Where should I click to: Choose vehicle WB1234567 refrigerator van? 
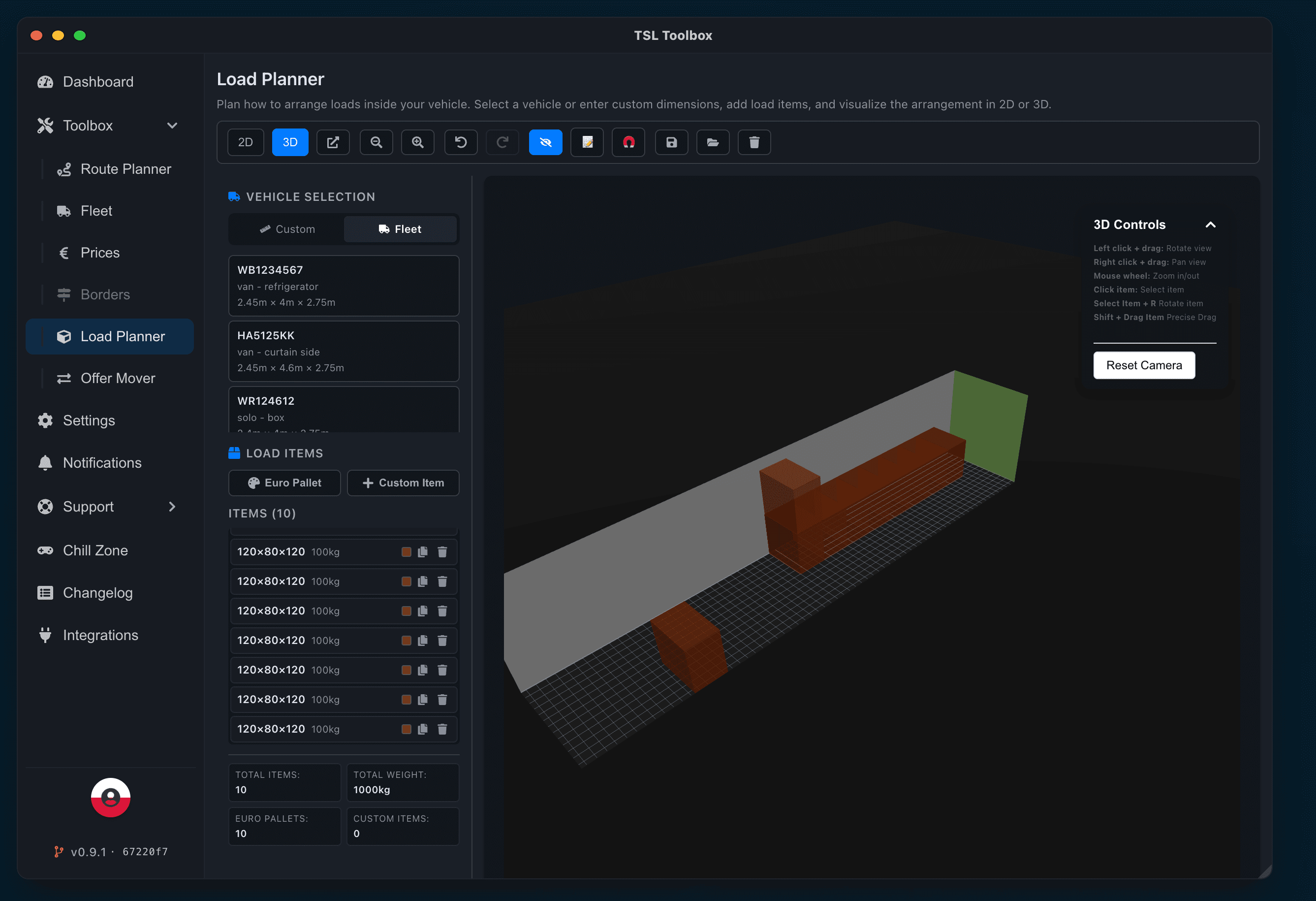pos(344,286)
